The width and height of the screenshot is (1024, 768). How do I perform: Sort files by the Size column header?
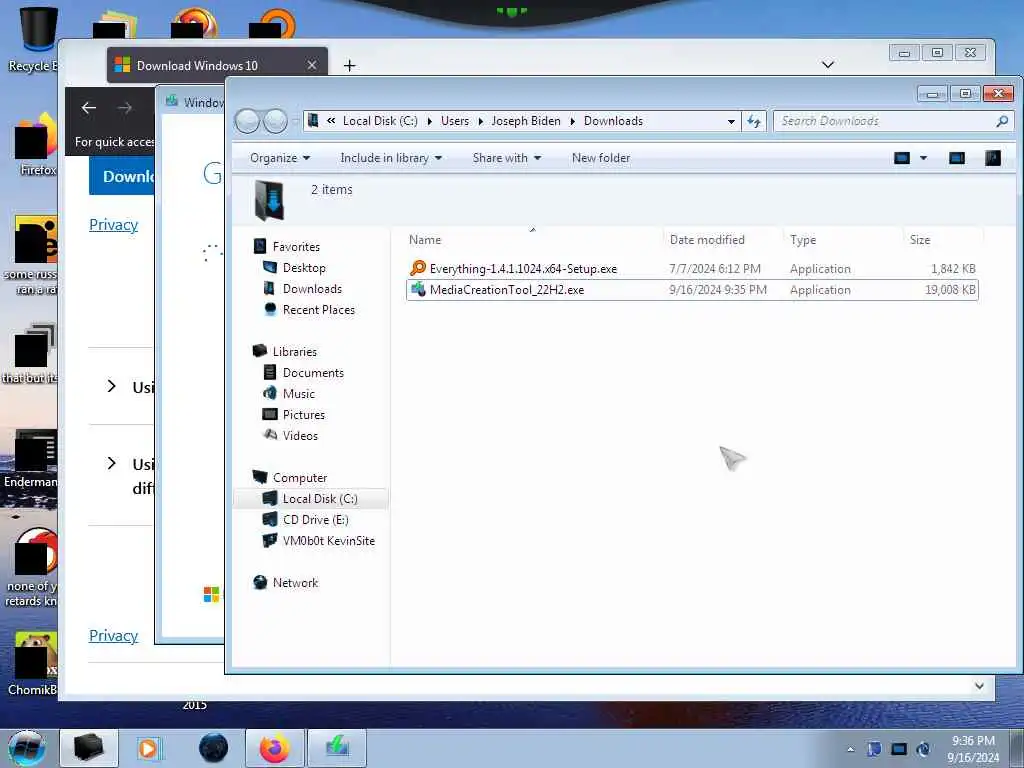(x=920, y=240)
